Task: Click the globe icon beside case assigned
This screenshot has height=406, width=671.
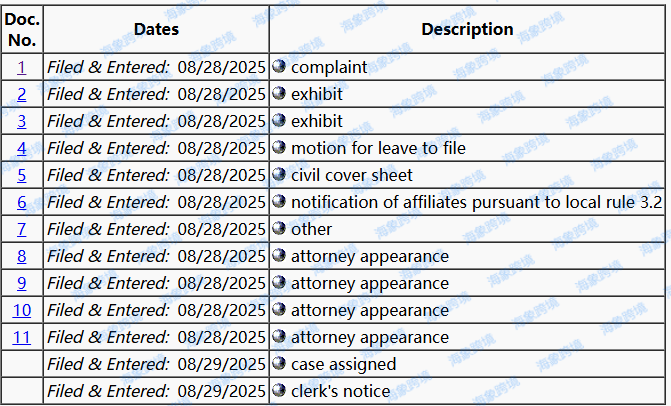Action: click(x=279, y=364)
